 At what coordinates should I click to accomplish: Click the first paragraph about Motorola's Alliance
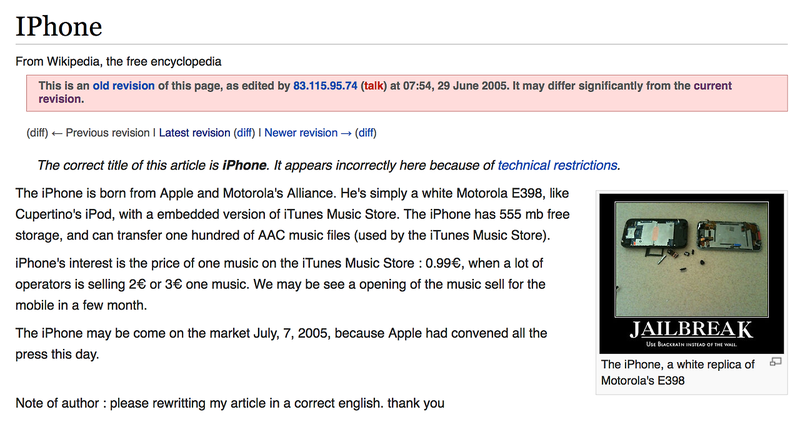[x=292, y=214]
